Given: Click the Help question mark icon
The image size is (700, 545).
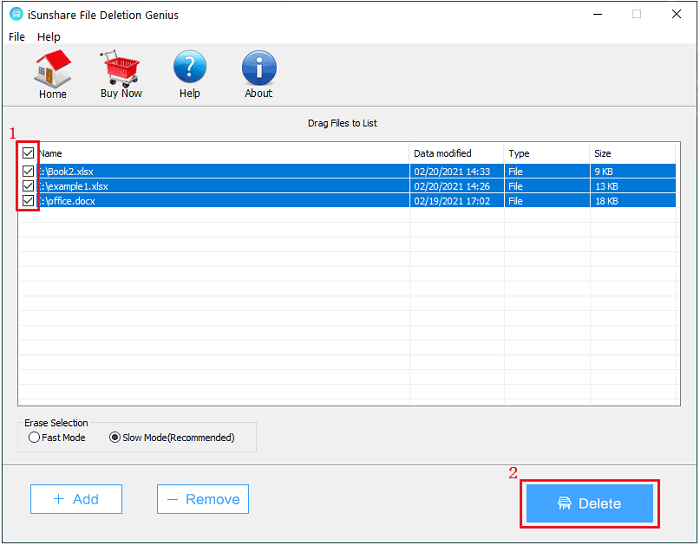Looking at the screenshot, I should (190, 67).
